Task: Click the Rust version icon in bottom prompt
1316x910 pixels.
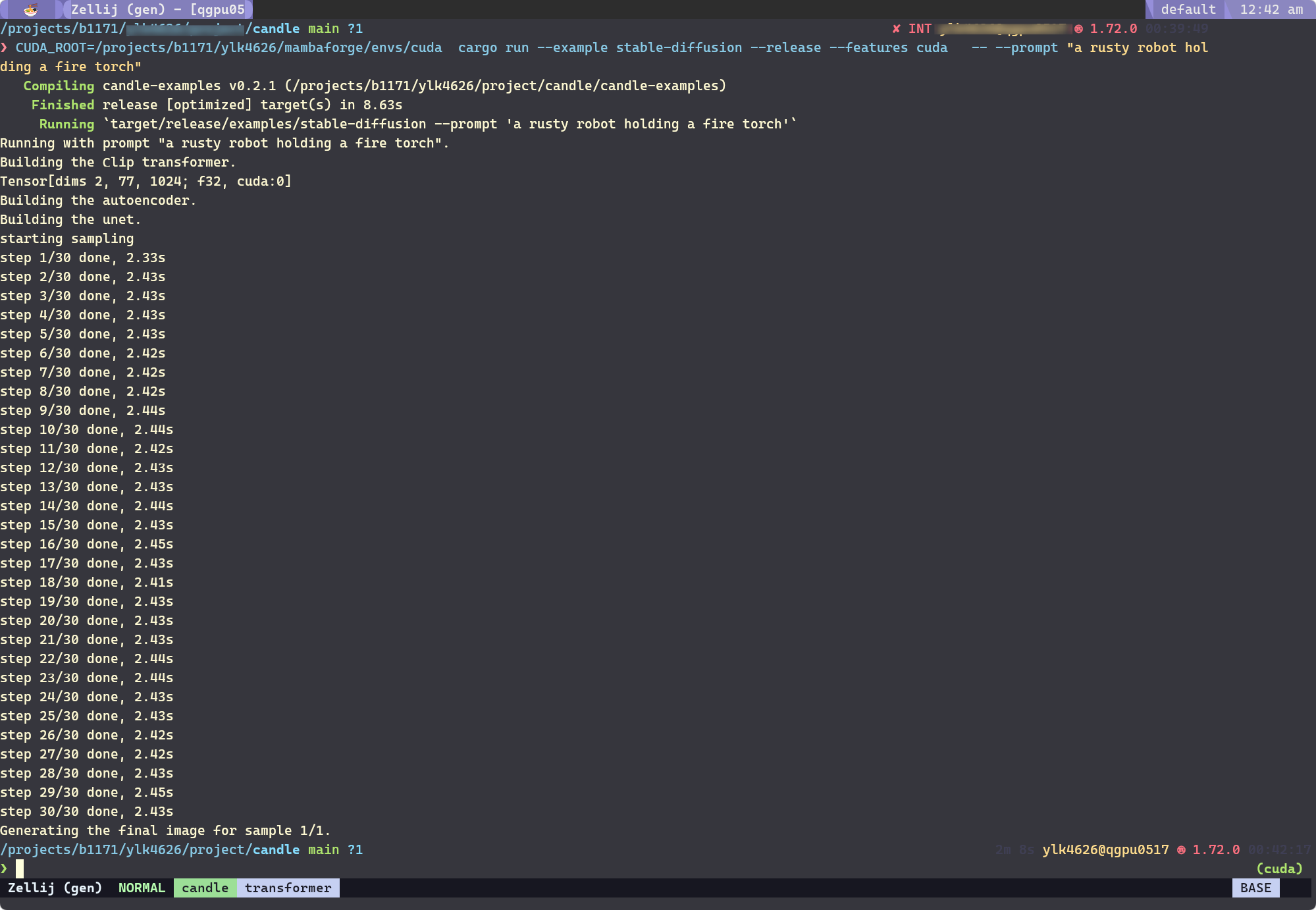Action: pyautogui.click(x=1181, y=850)
